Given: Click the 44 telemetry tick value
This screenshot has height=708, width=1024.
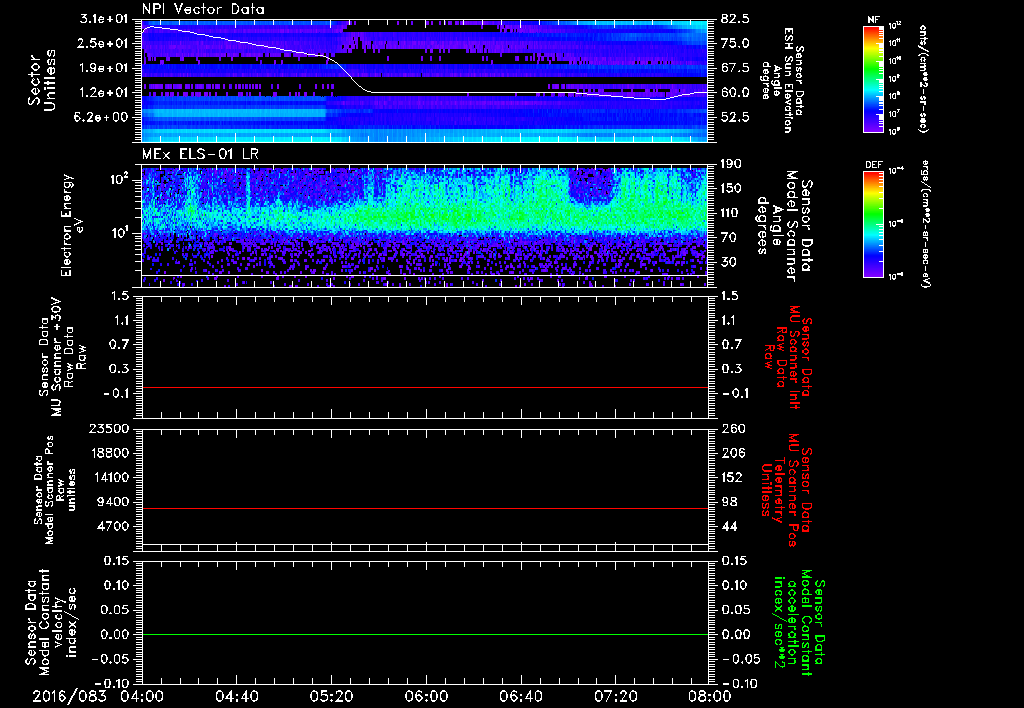Looking at the screenshot, I should click(x=729, y=526).
